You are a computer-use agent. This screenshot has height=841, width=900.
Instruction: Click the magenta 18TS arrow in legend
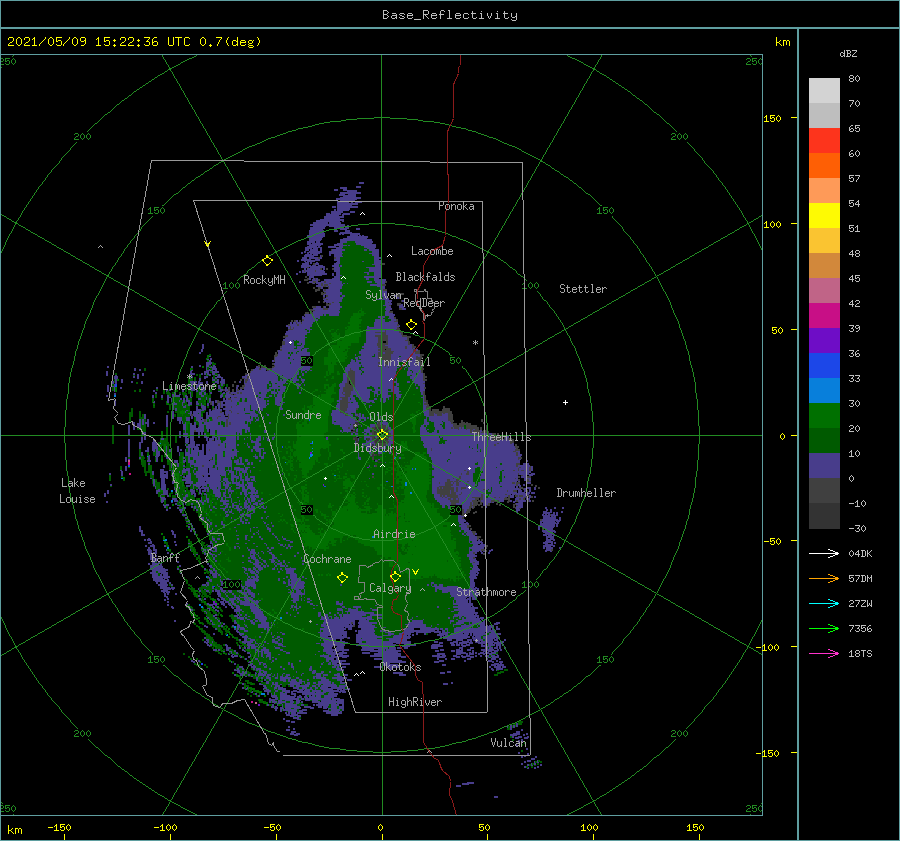824,653
